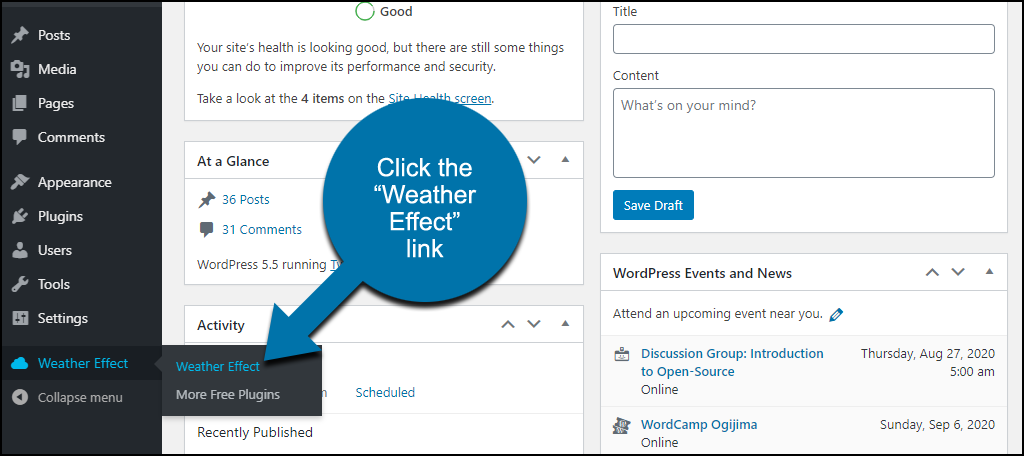Click Collapse menu label
Image resolution: width=1024 pixels, height=456 pixels.
pos(80,397)
